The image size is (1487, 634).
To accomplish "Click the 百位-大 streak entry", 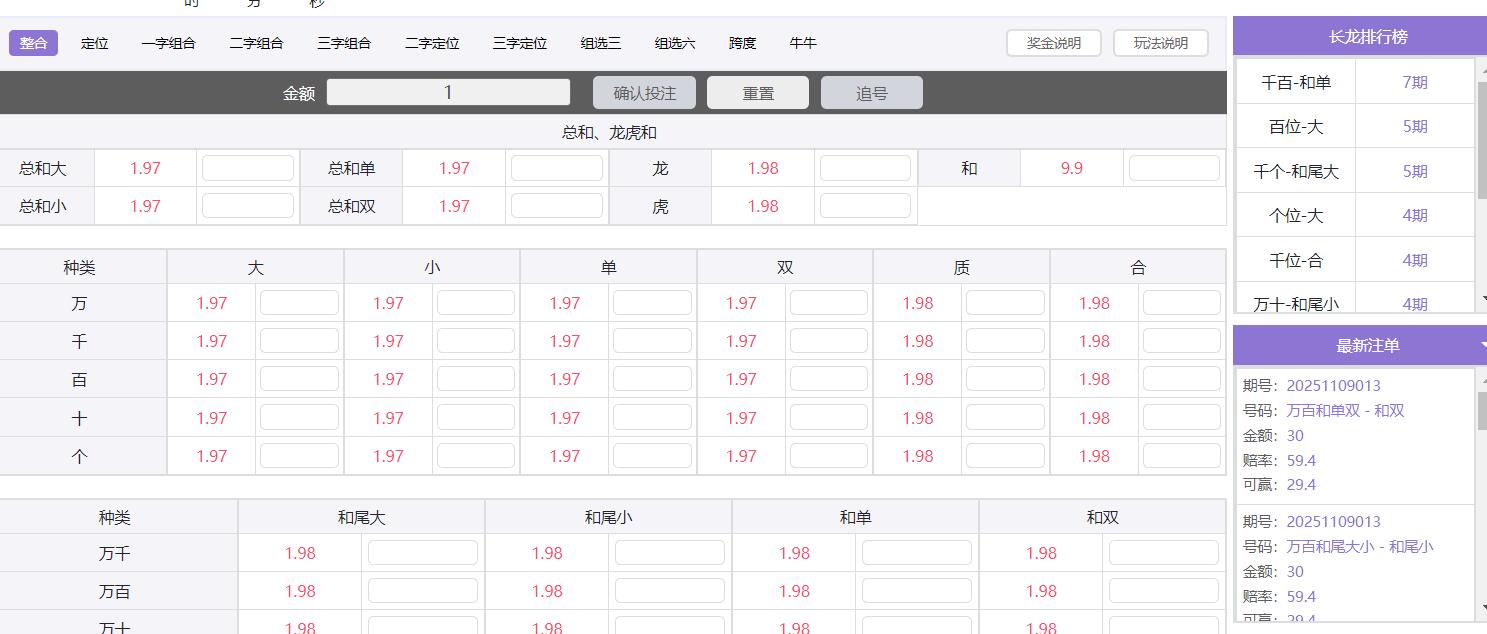I will point(1355,125).
